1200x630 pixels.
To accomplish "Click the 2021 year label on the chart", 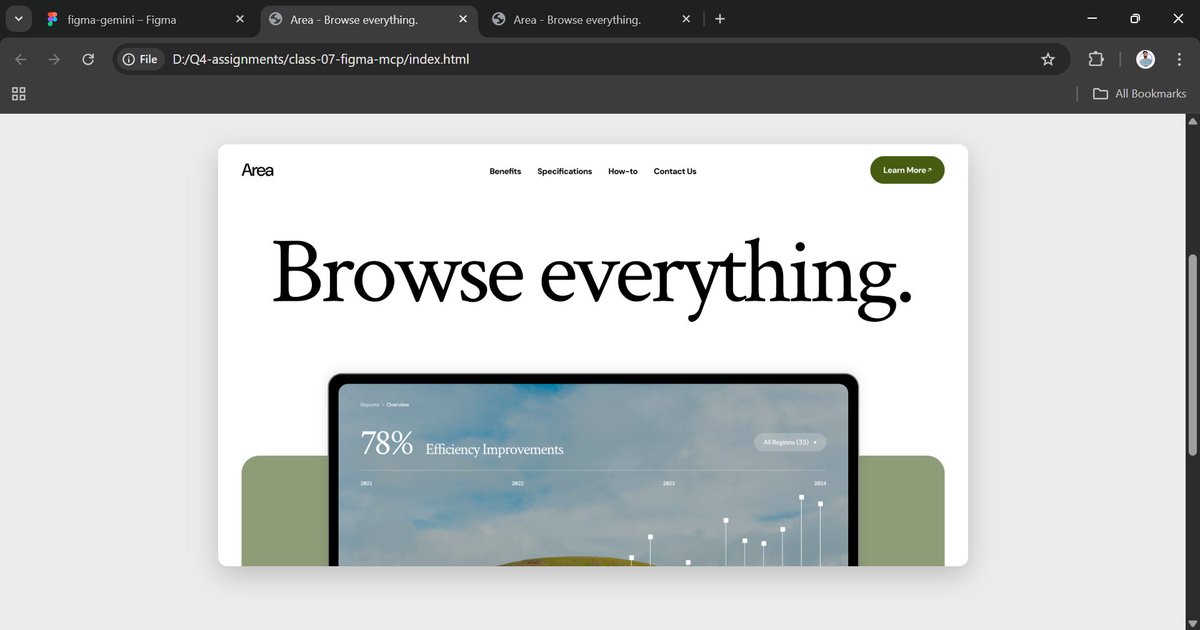I will point(366,483).
